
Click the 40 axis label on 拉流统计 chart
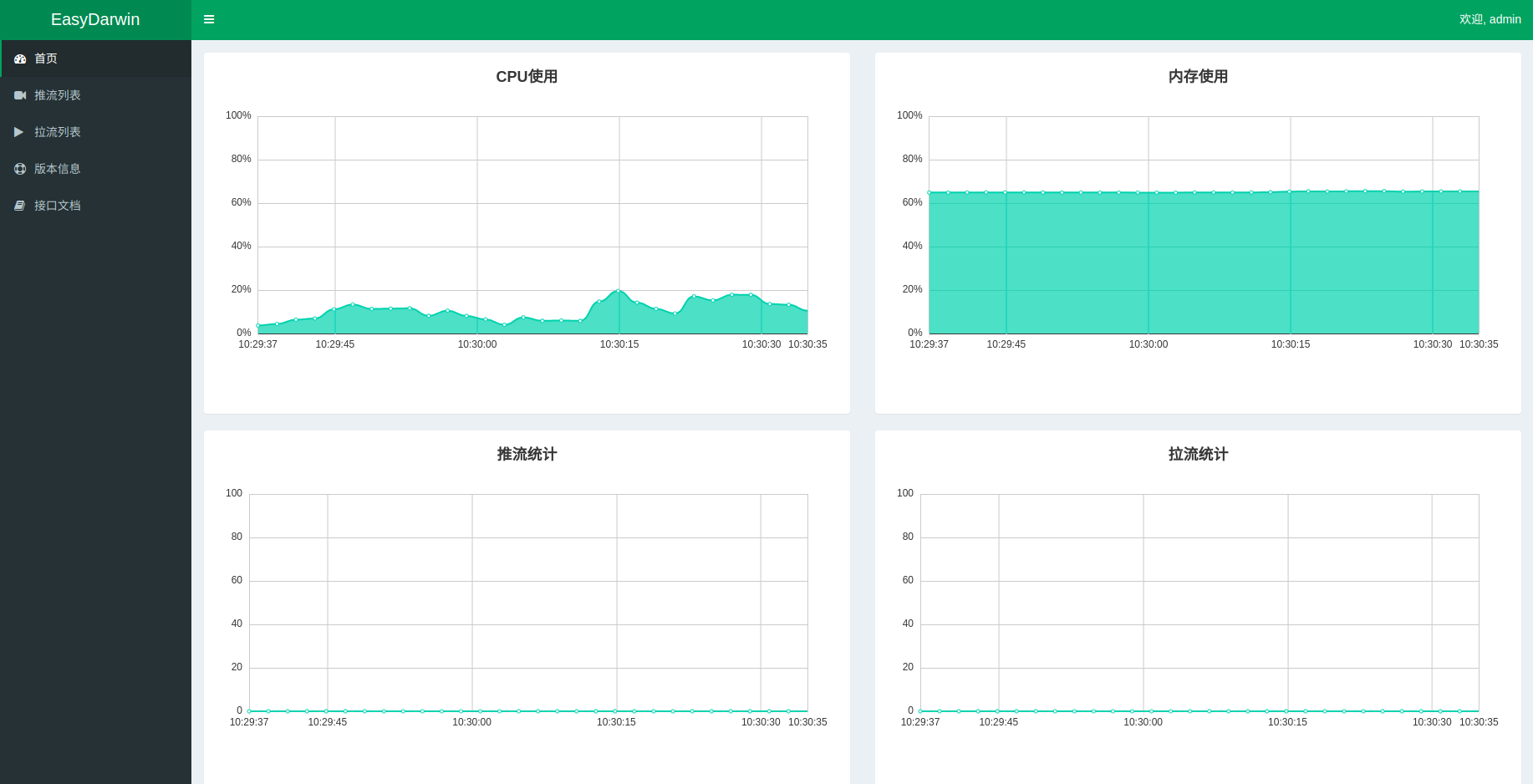908,624
